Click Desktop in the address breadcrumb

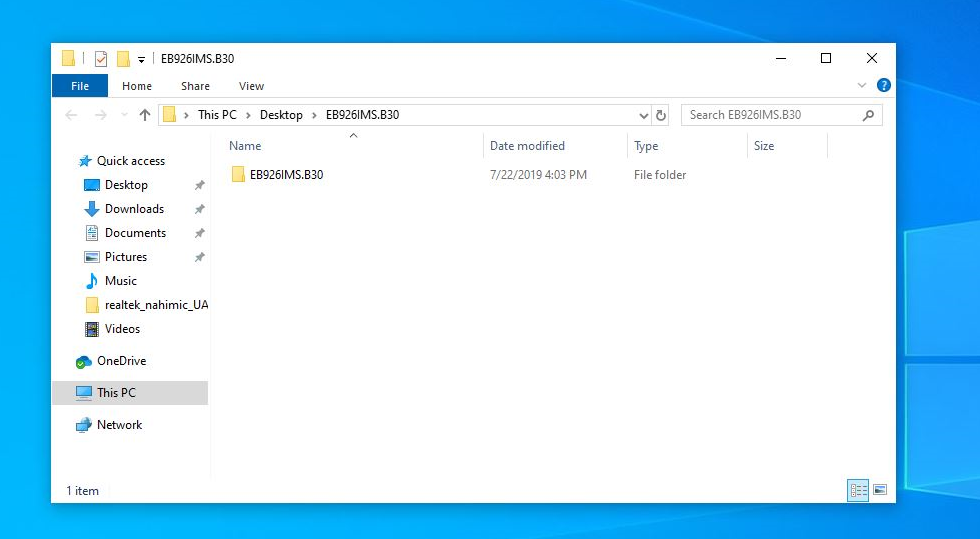[x=281, y=115]
